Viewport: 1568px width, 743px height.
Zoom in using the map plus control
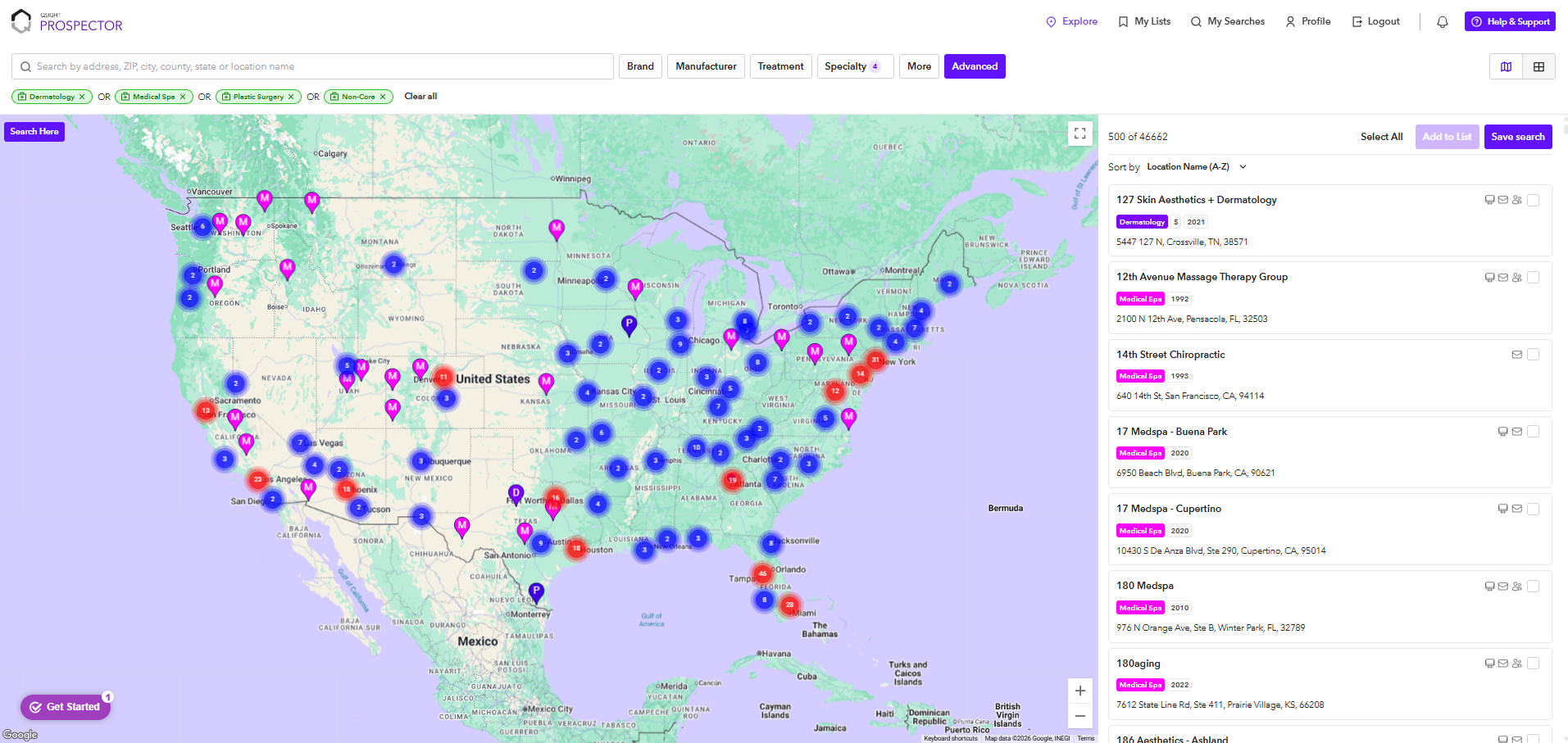pos(1079,691)
